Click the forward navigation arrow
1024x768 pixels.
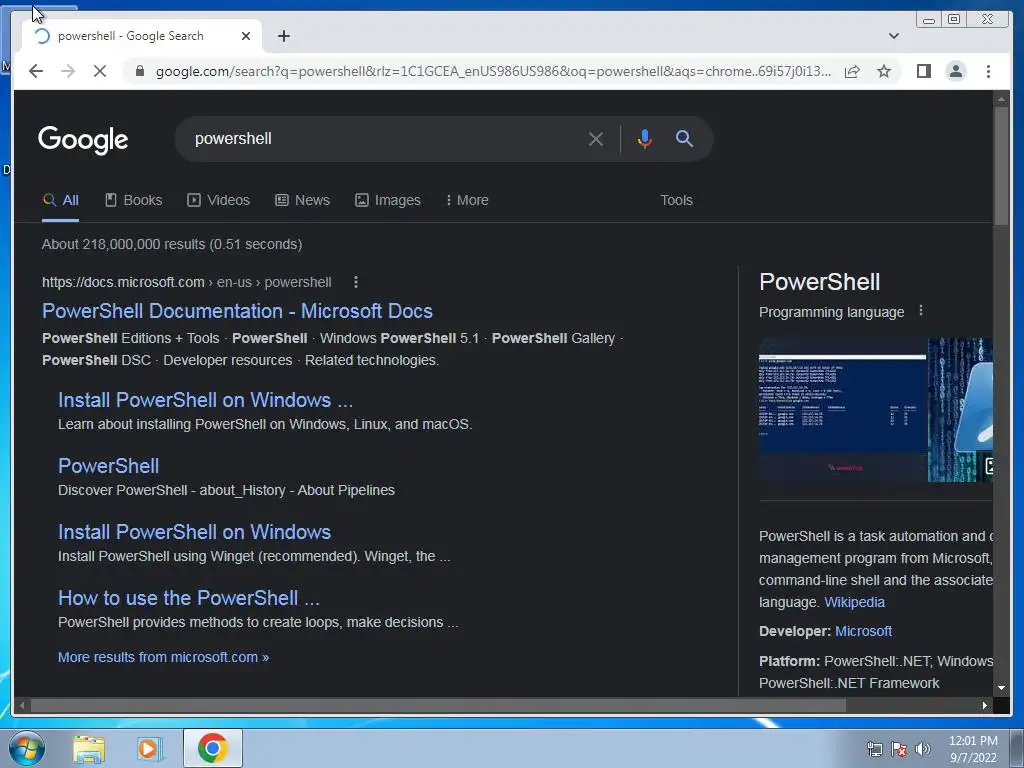click(68, 71)
